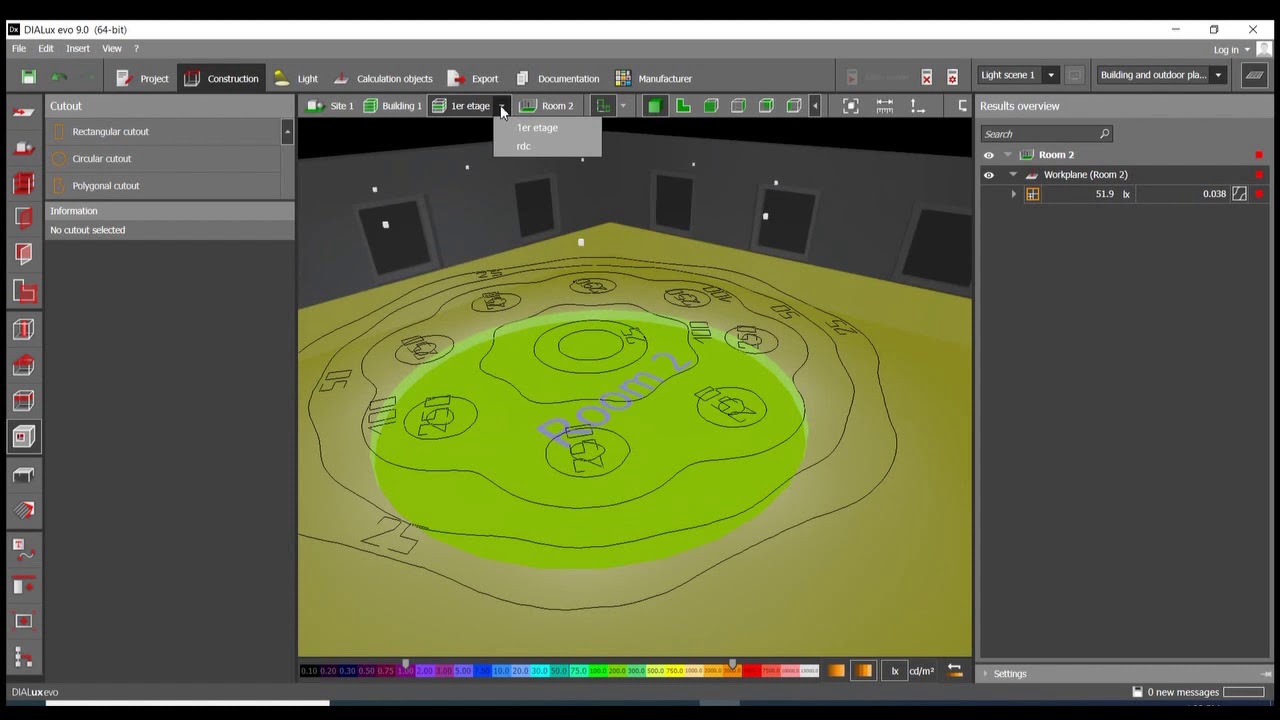This screenshot has height=720, width=1280.
Task: Click the text labeling sidebar icon
Action: (23, 548)
